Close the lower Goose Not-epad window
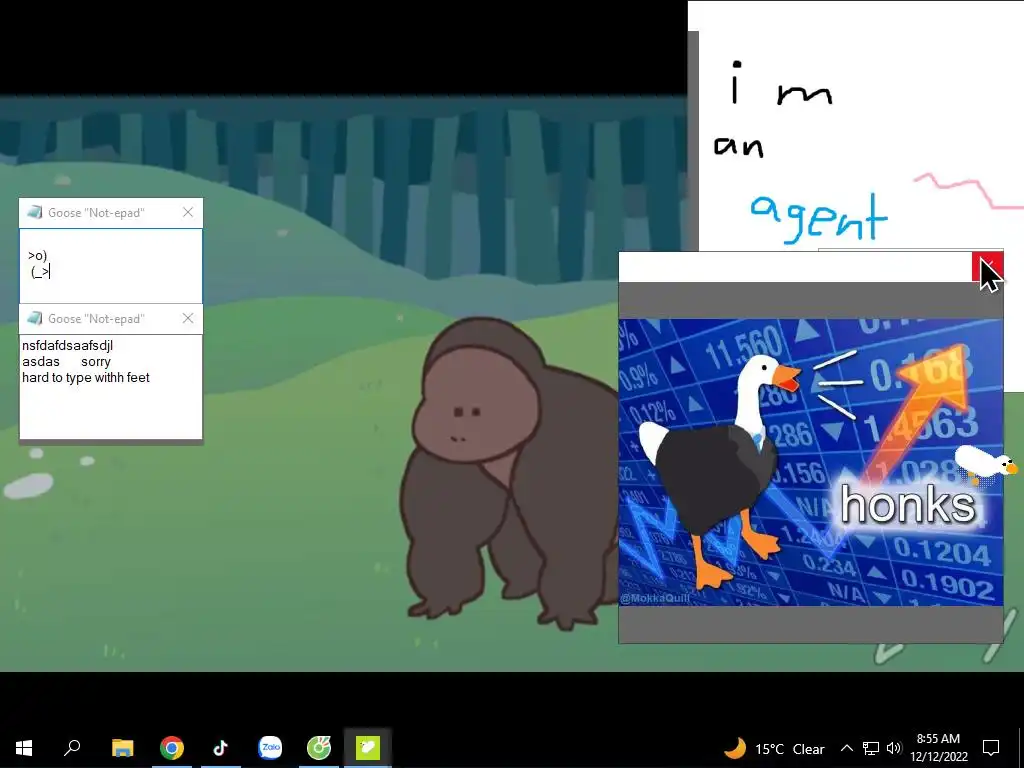This screenshot has width=1024, height=768. coord(188,318)
